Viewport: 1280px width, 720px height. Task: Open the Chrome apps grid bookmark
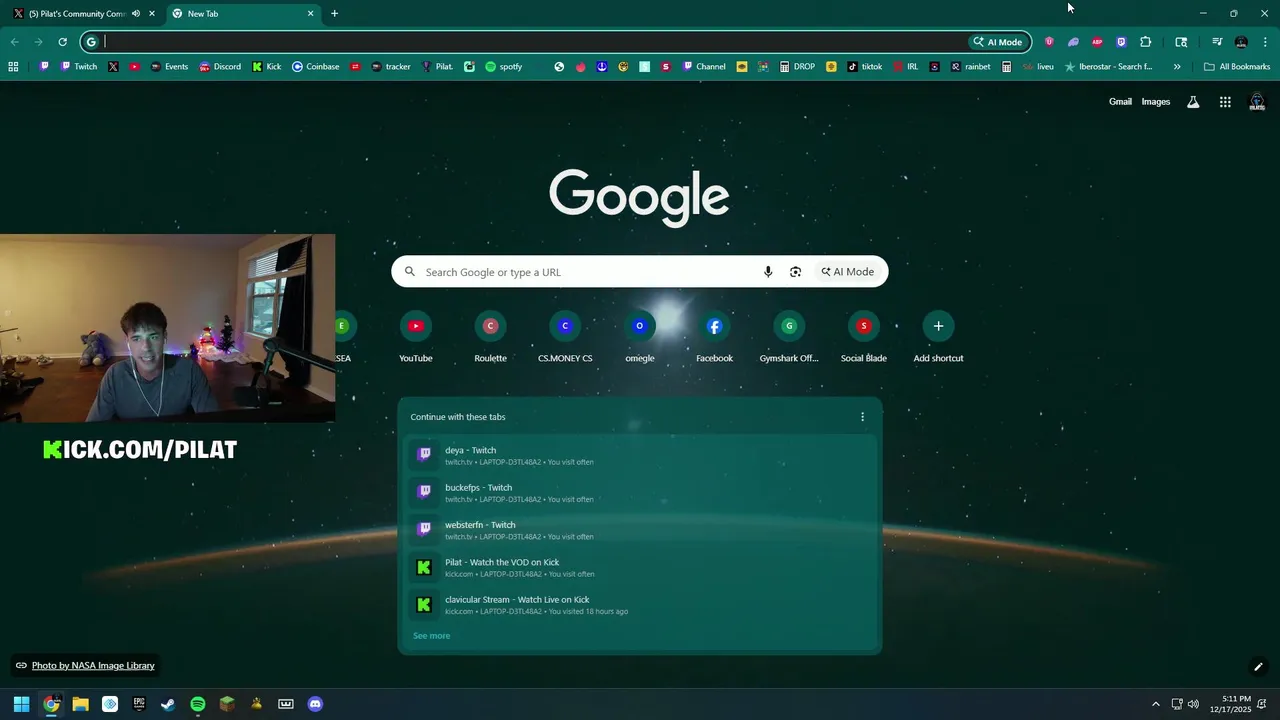(13, 67)
